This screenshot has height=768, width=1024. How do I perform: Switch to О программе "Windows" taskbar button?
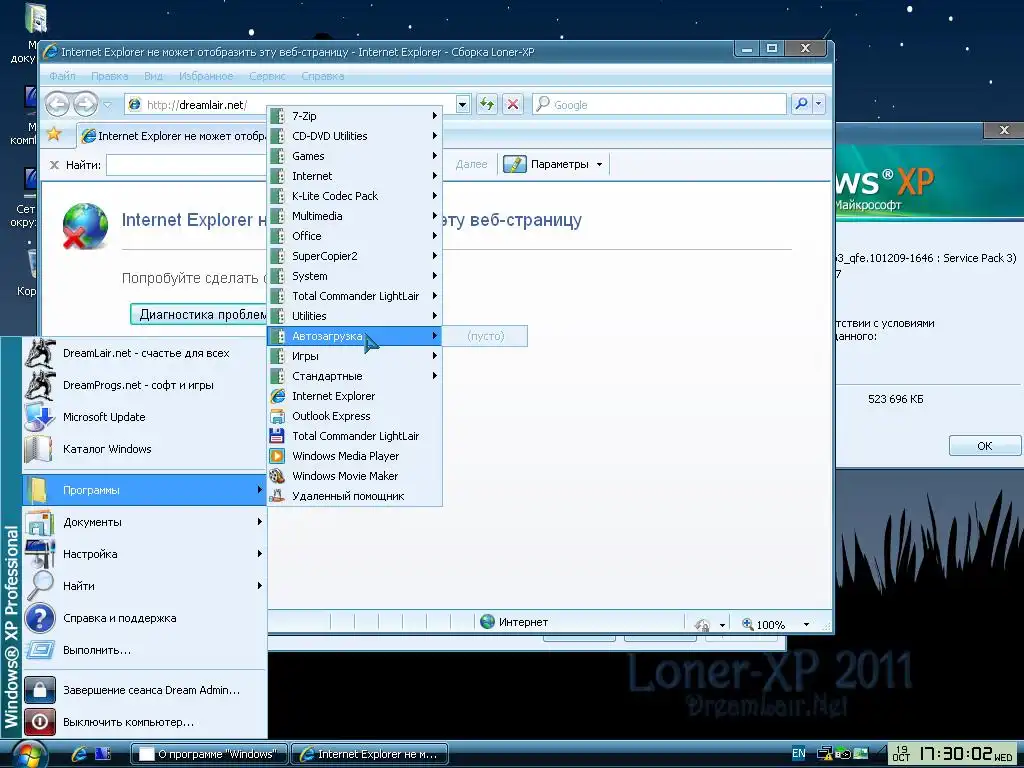click(x=210, y=754)
